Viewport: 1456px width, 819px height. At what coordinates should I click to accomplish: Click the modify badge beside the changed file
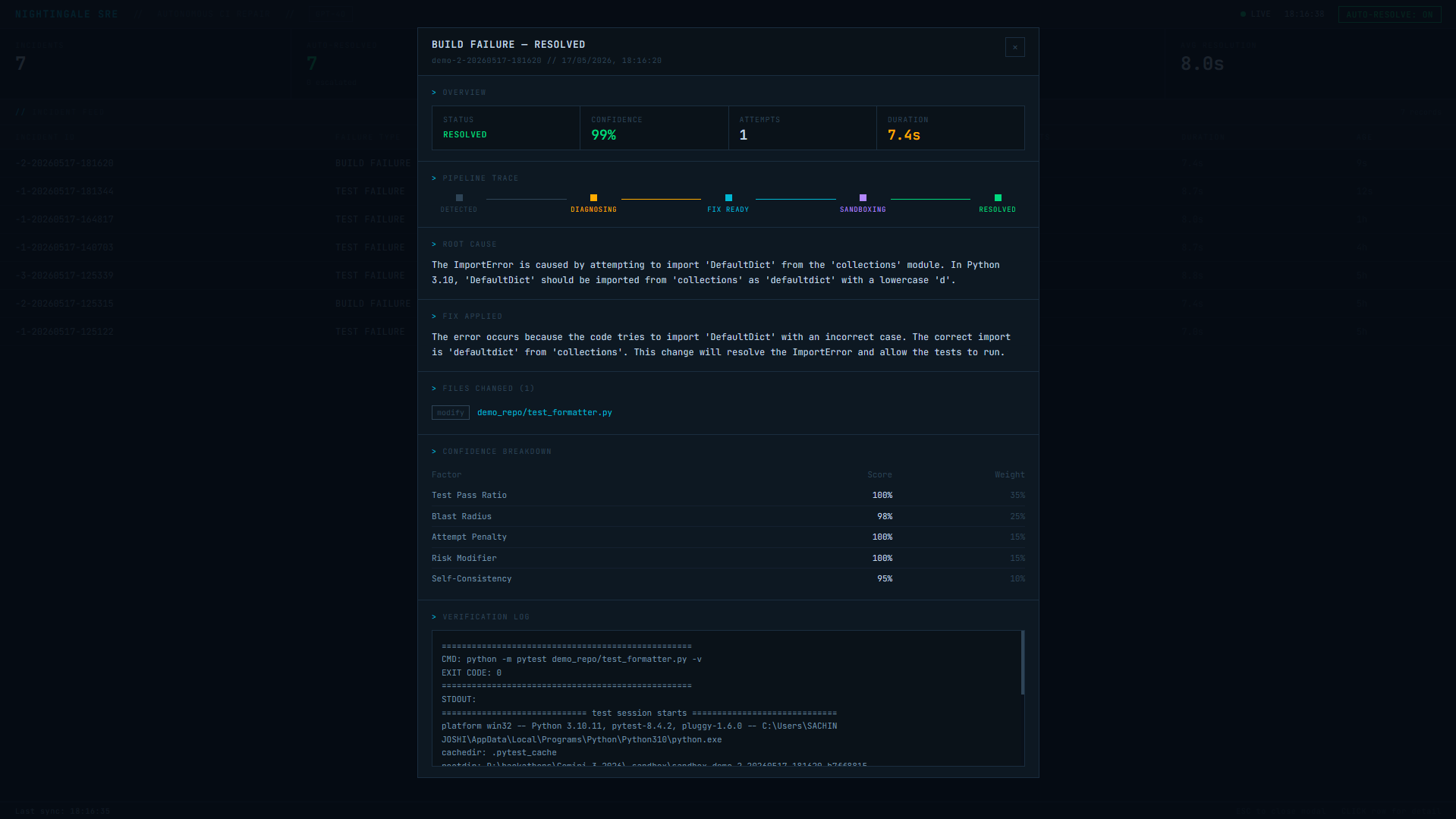(x=451, y=413)
